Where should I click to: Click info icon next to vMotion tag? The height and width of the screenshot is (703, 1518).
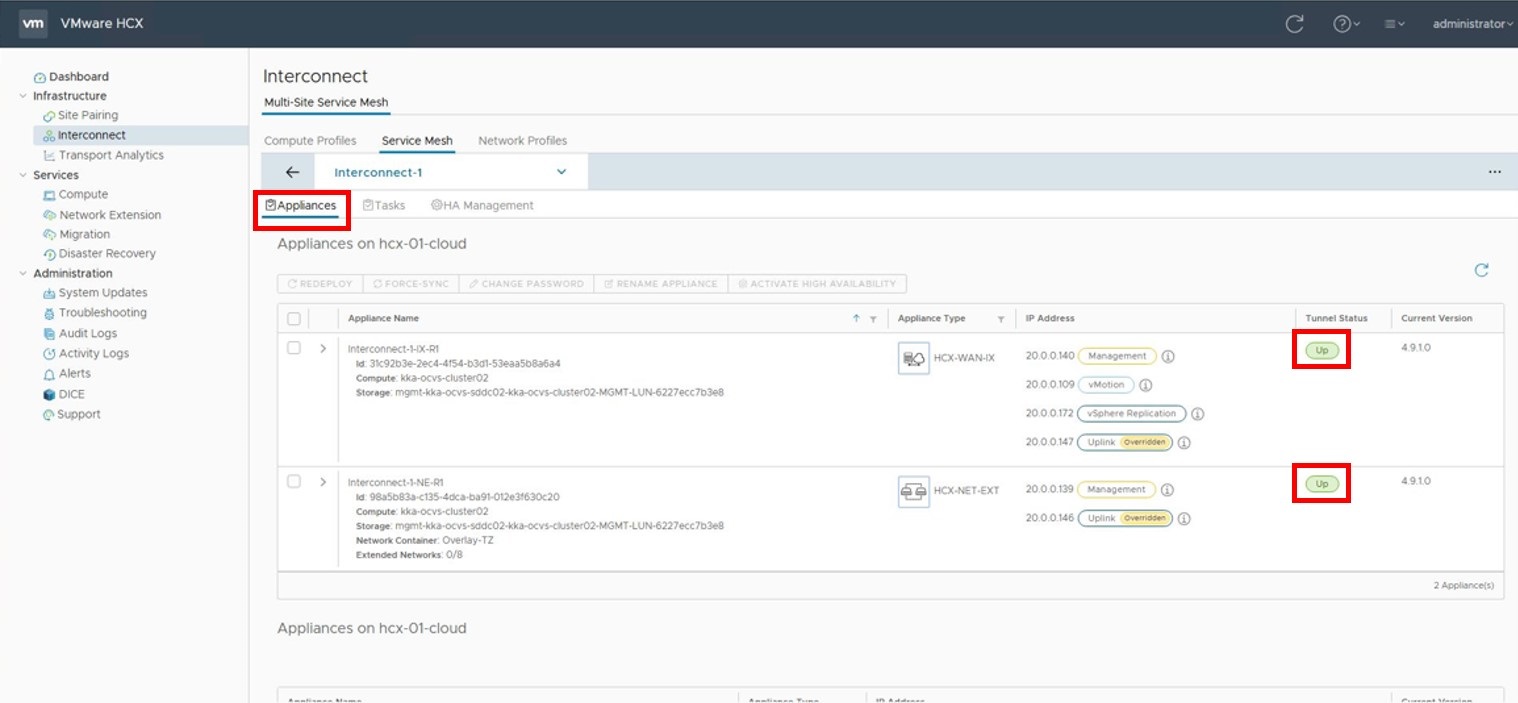click(1146, 385)
